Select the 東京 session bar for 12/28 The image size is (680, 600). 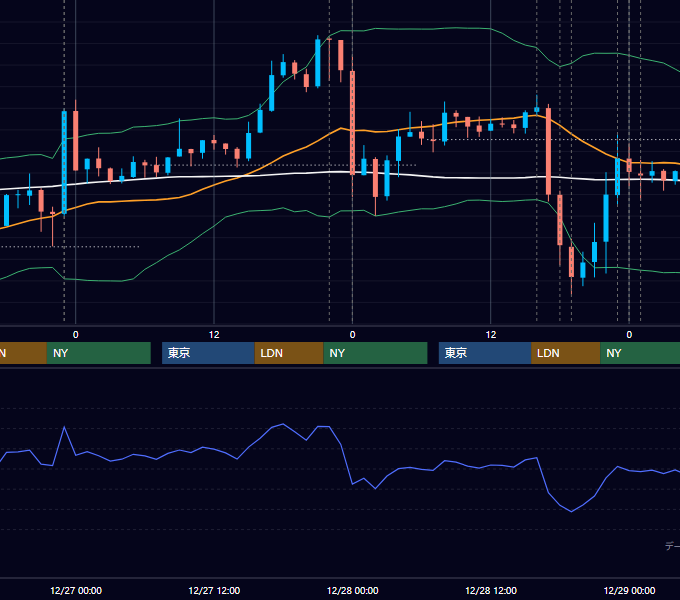tap(485, 353)
